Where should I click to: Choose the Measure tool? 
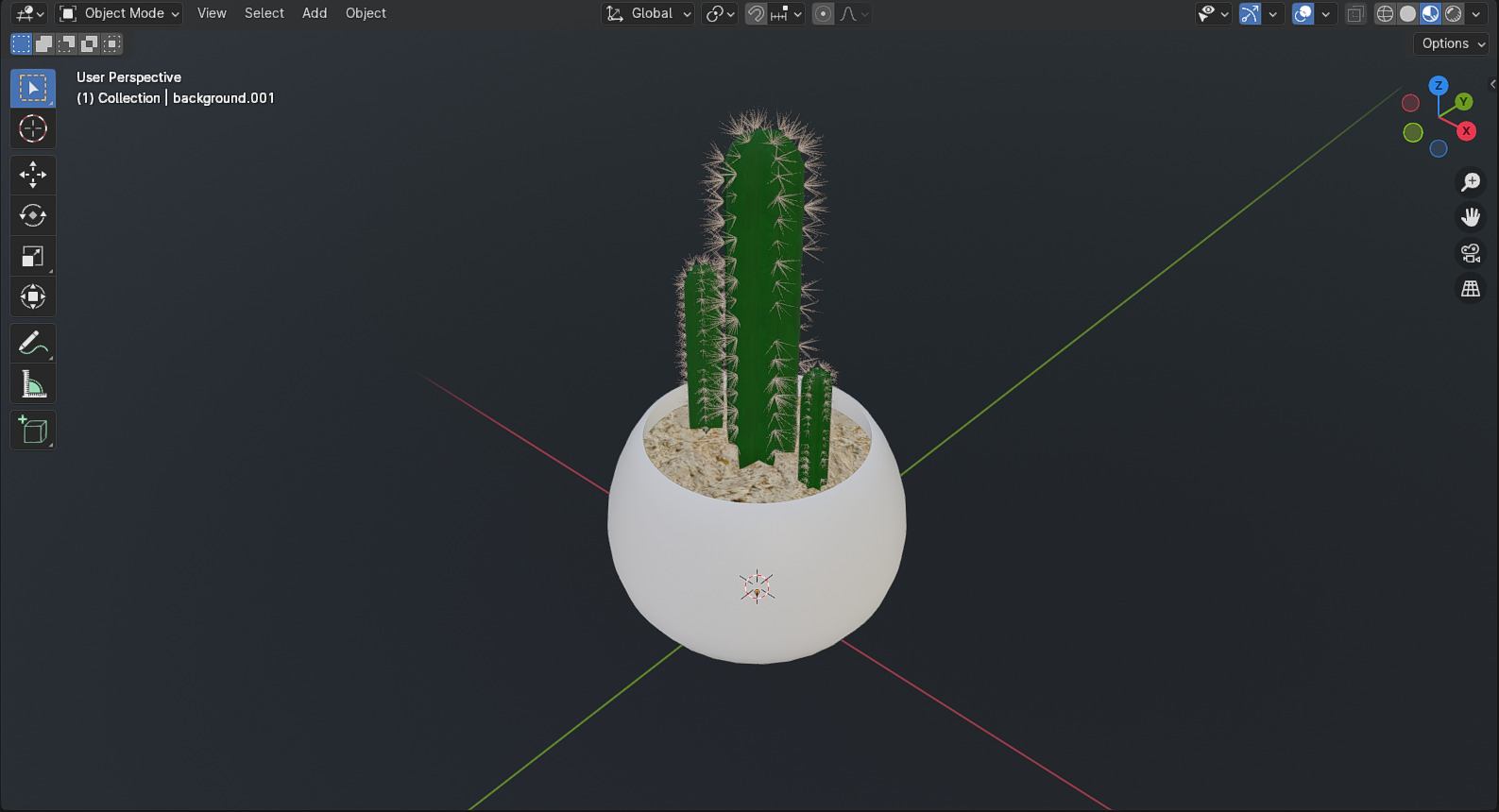coord(33,383)
